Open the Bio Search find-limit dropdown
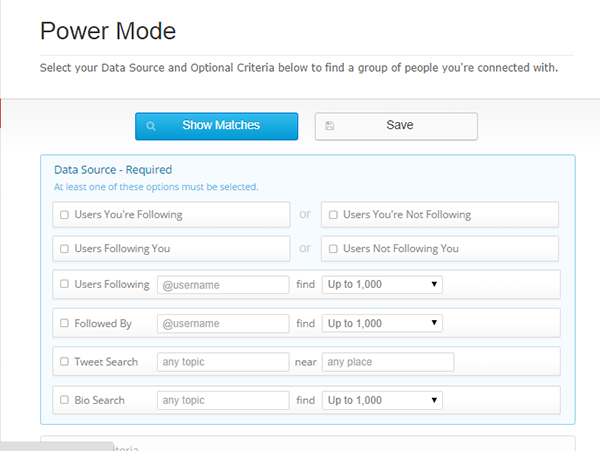 coord(382,401)
